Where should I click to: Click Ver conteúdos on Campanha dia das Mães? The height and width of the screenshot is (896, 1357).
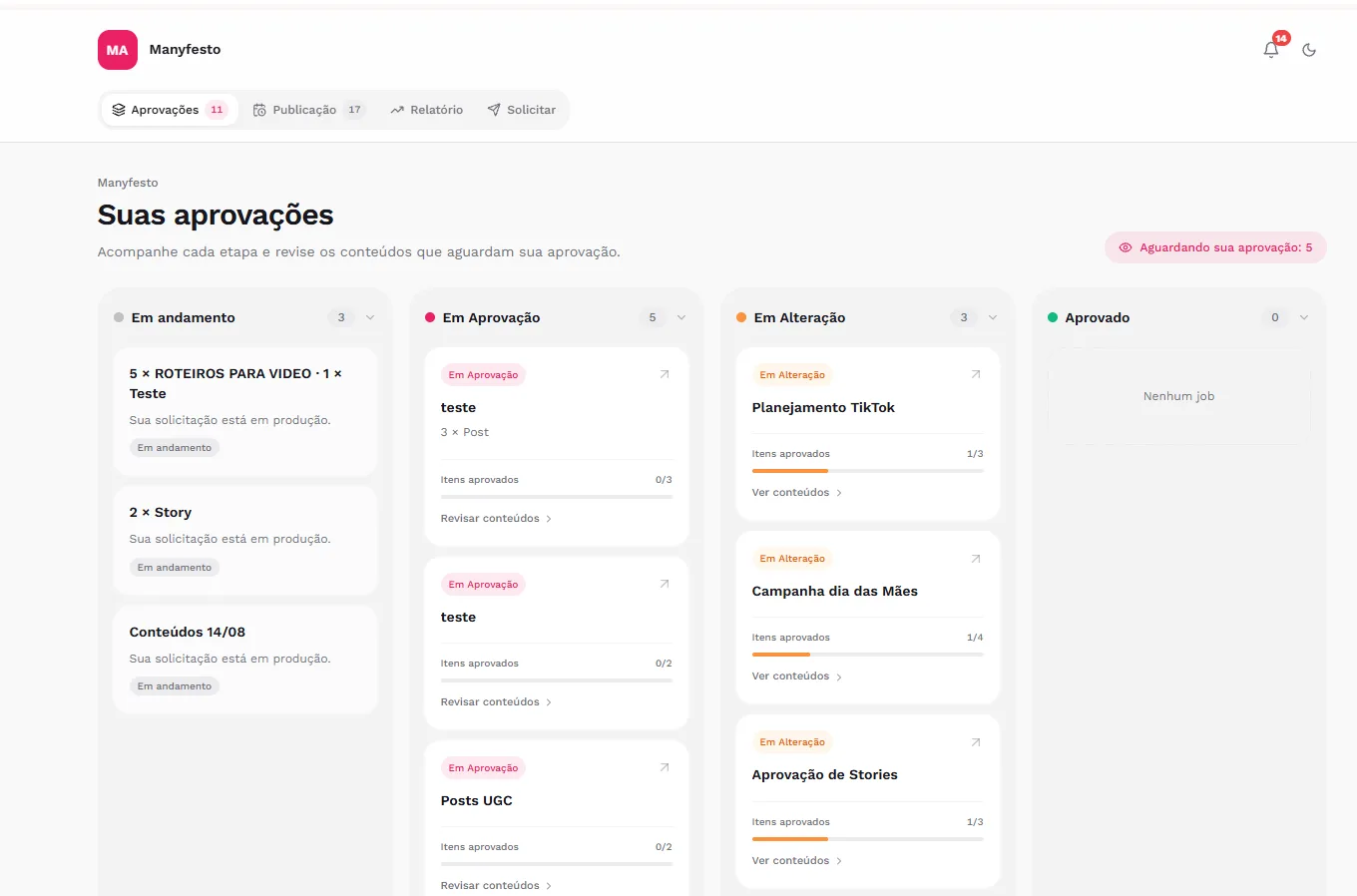tap(797, 676)
